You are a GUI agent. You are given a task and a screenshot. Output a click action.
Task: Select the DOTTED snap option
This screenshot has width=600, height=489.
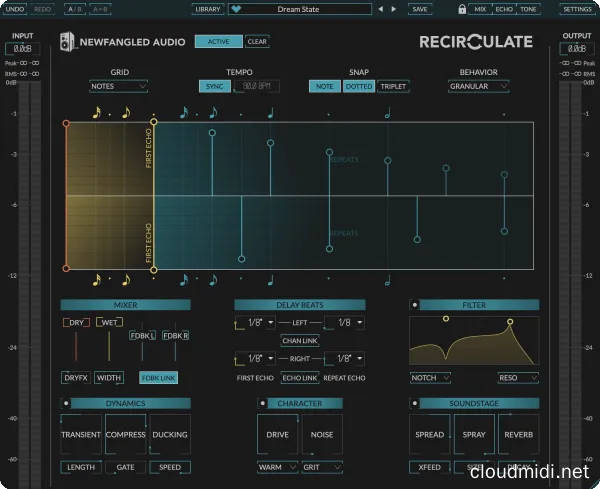[x=358, y=87]
